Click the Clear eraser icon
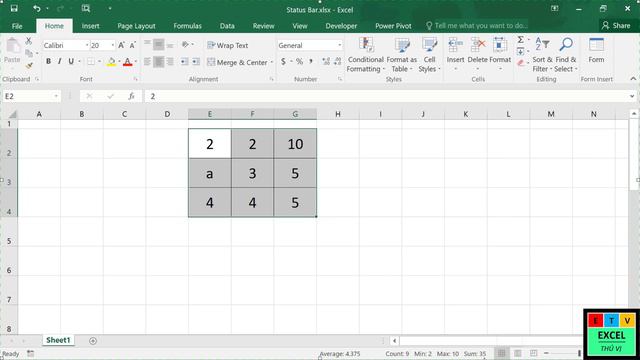 [520, 63]
